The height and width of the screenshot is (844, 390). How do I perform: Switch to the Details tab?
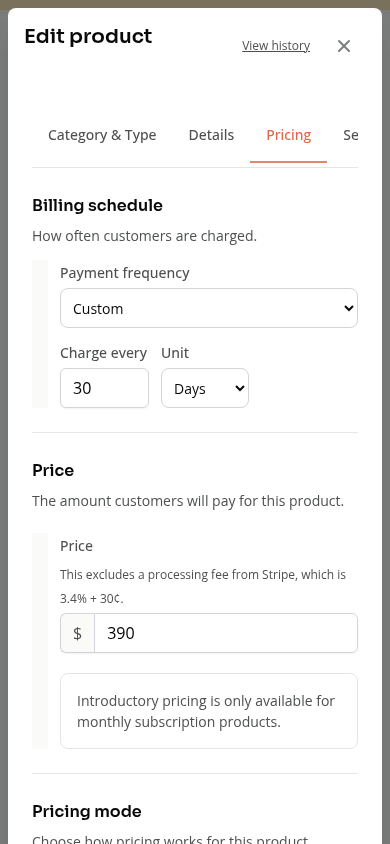211,135
